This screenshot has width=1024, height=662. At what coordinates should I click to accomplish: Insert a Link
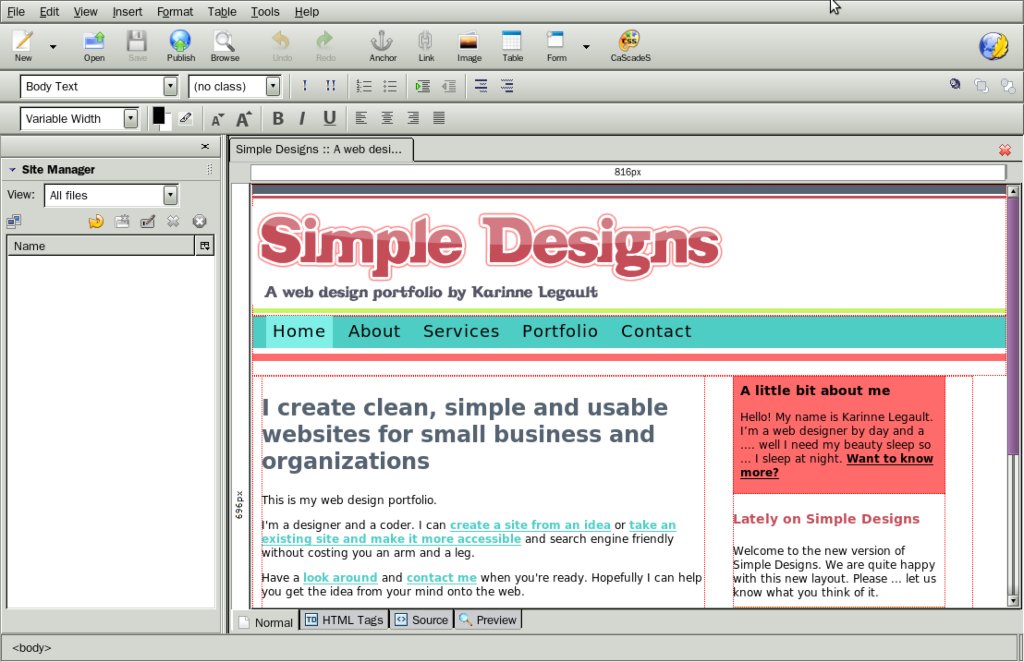[426, 46]
